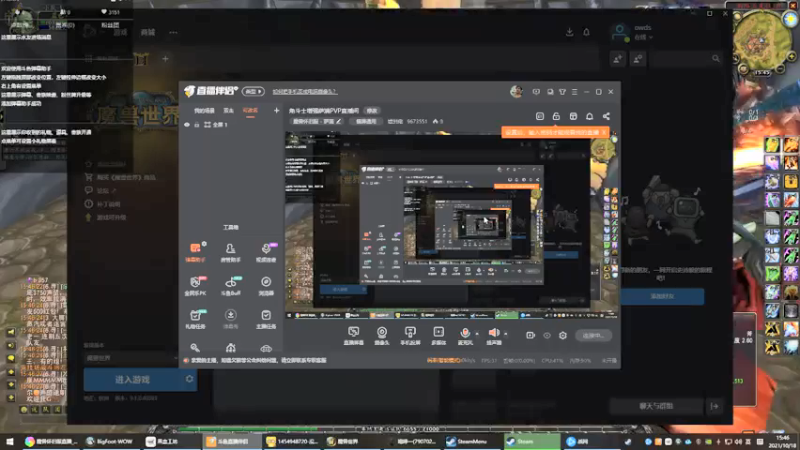
Task: Toggle the lock of 全屏 1 source
Action: pos(196,124)
